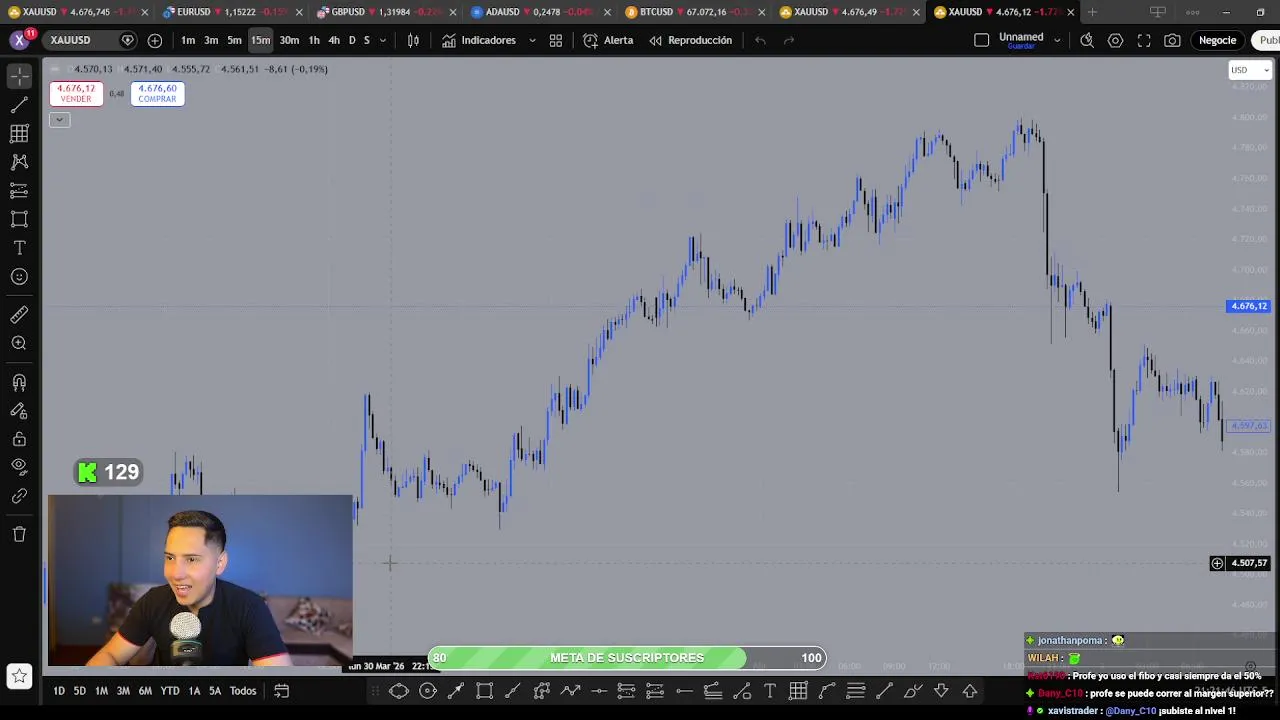Click the VENDER sell price button
Image resolution: width=1280 pixels, height=720 pixels.
76,93
